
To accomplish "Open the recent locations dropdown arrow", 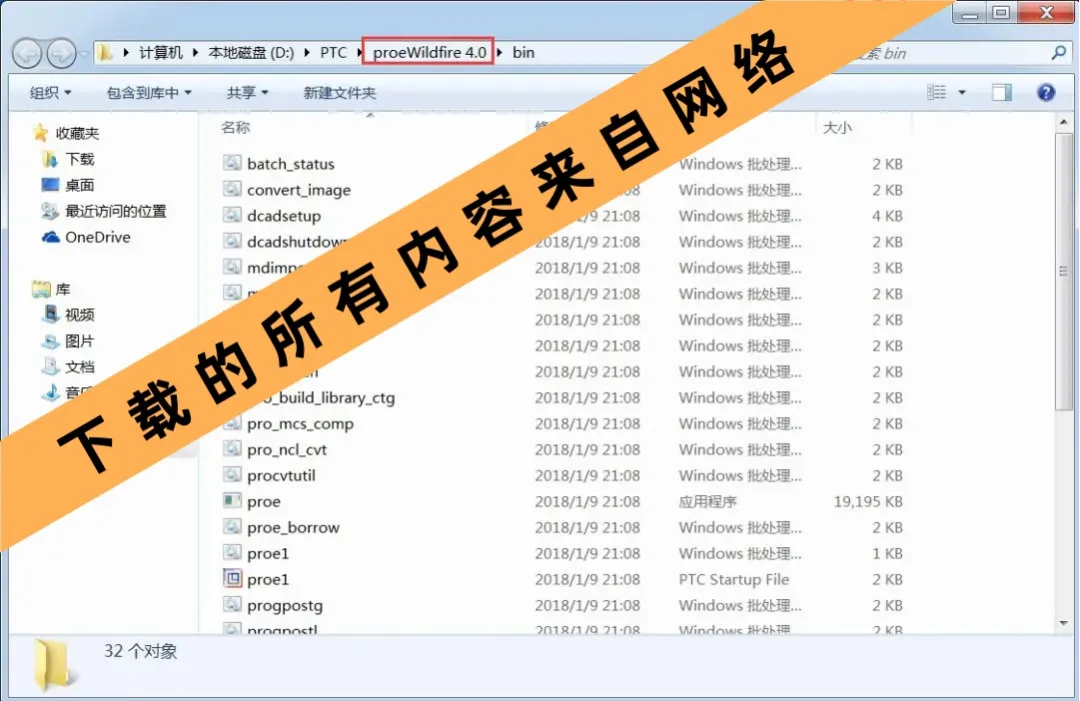I will tap(83, 53).
